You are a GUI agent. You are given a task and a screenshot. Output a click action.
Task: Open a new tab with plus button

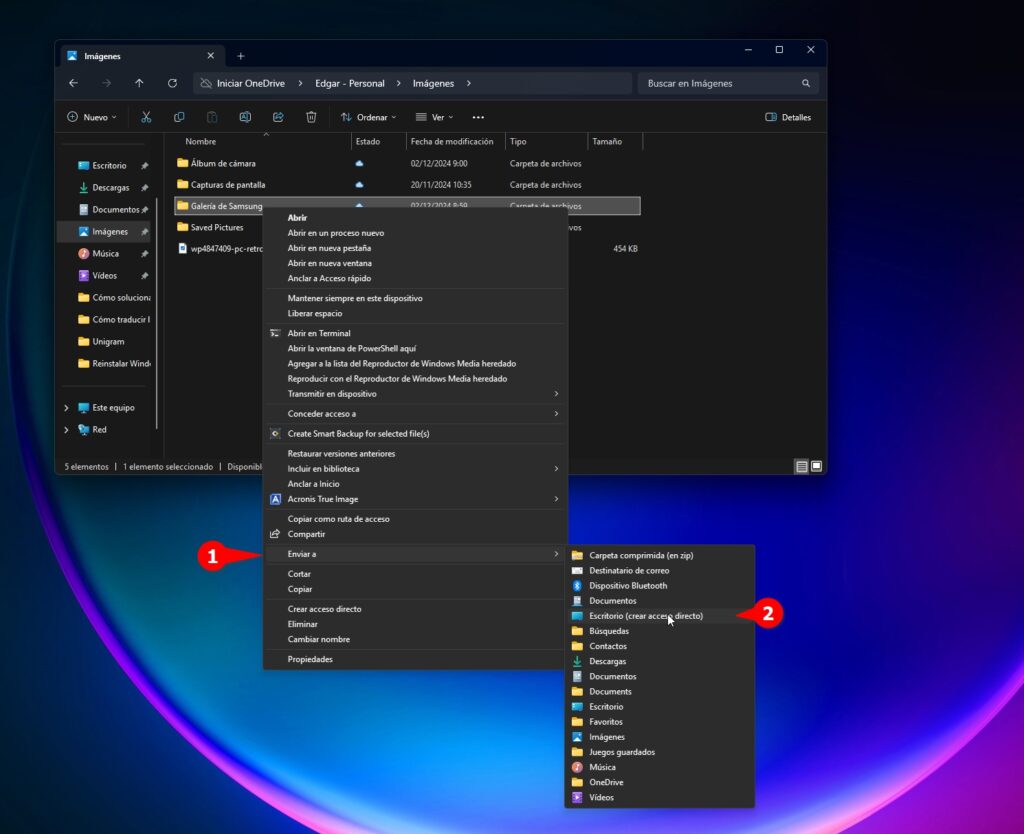(240, 56)
